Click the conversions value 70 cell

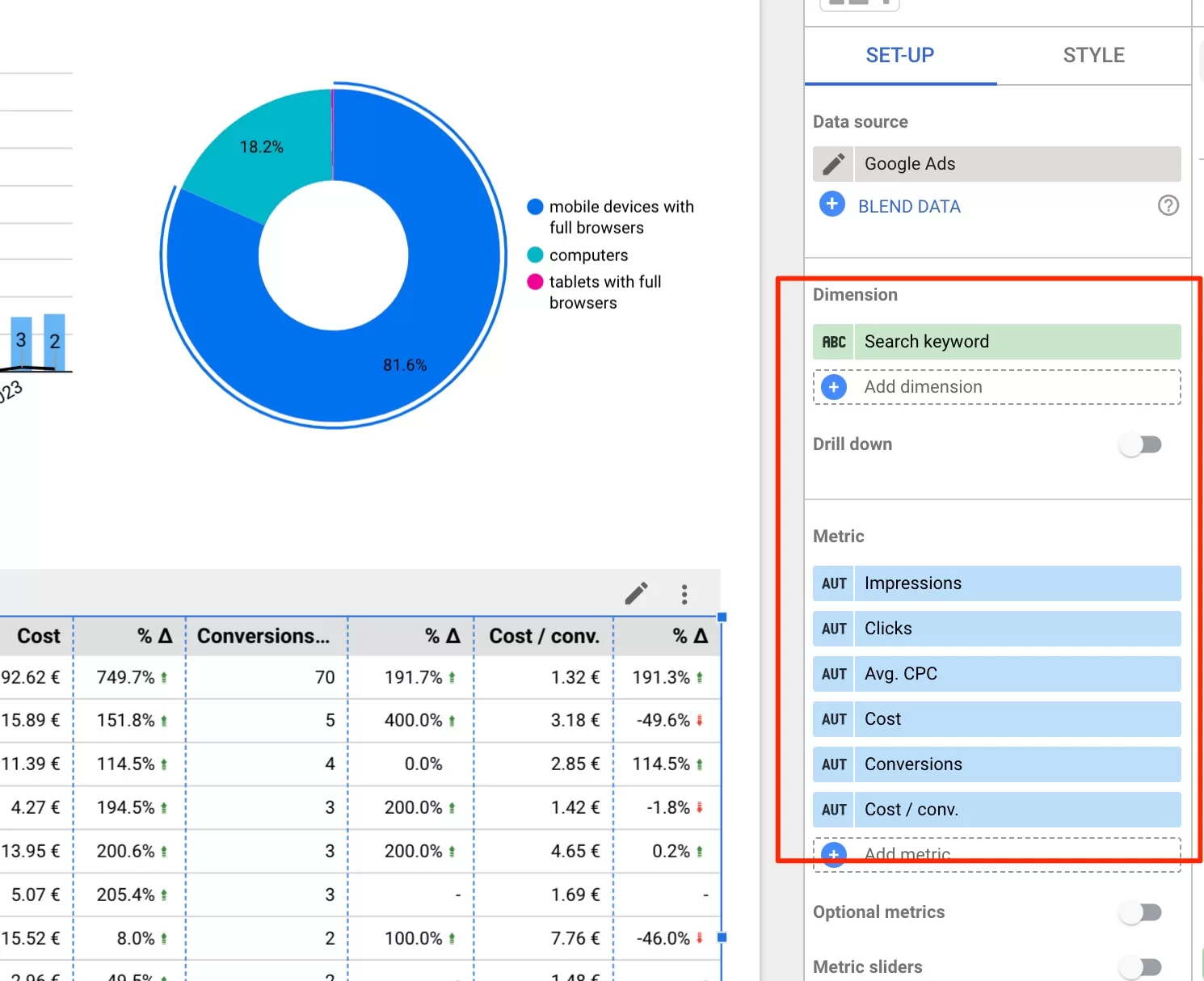(x=267, y=677)
